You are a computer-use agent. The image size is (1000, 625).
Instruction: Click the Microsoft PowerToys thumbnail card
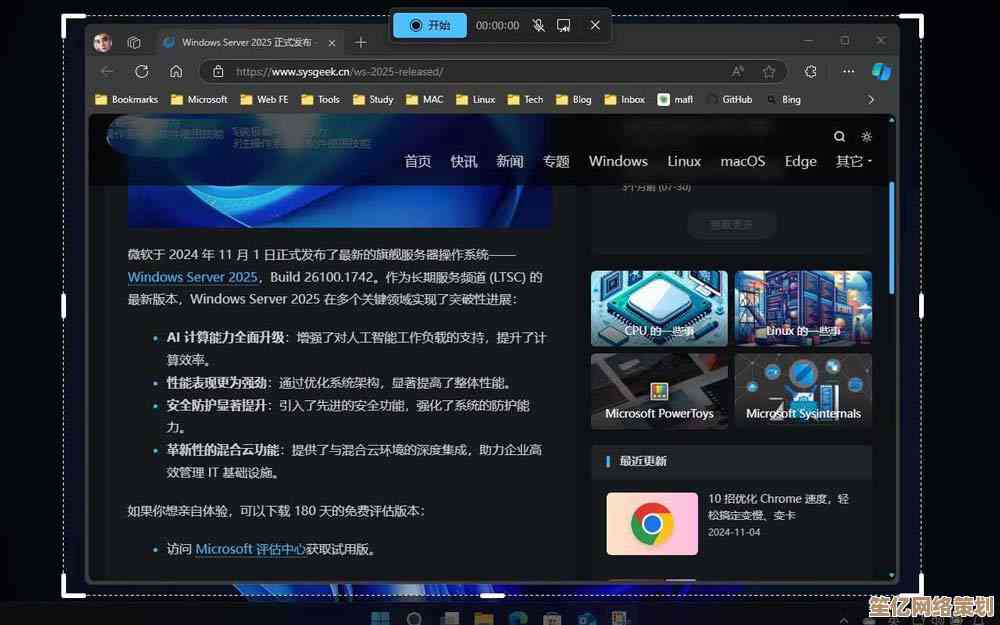tap(659, 390)
